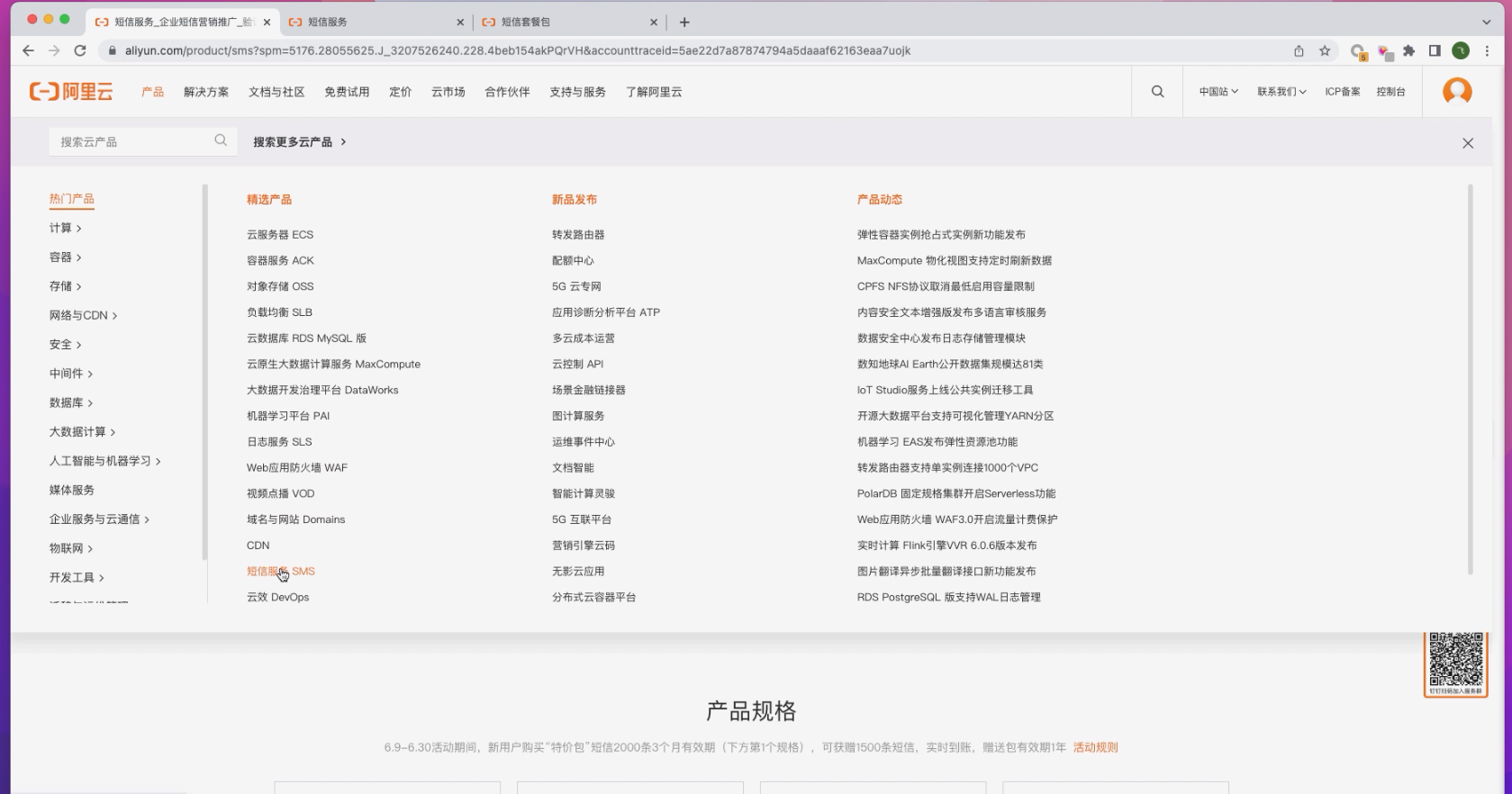1512x794 pixels.
Task: Click the cloud product search magnifier
Action: click(x=221, y=140)
